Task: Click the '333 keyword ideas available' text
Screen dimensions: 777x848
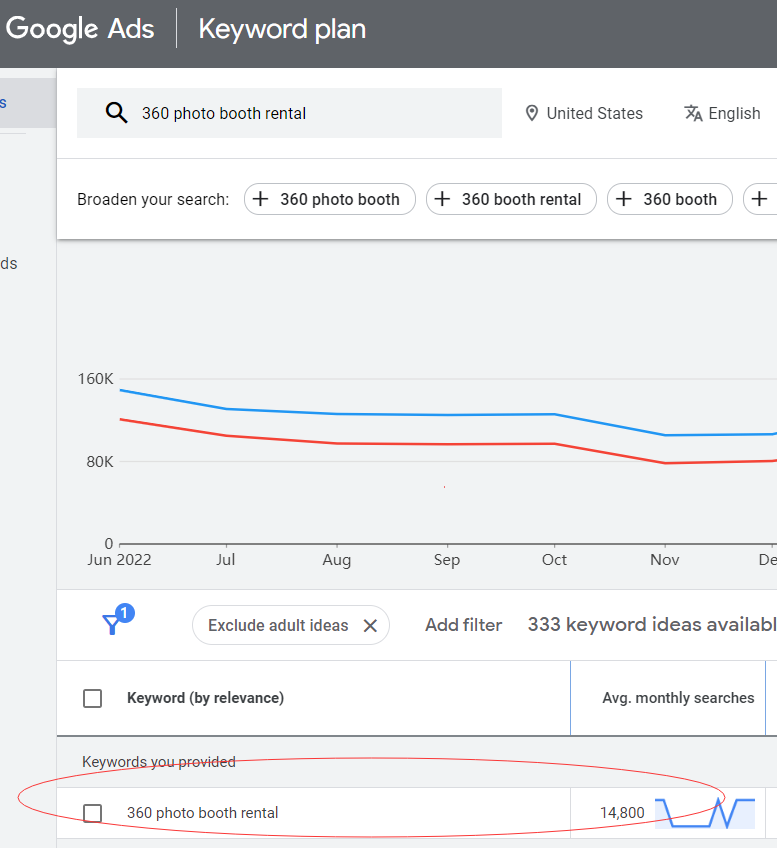Action: point(652,625)
